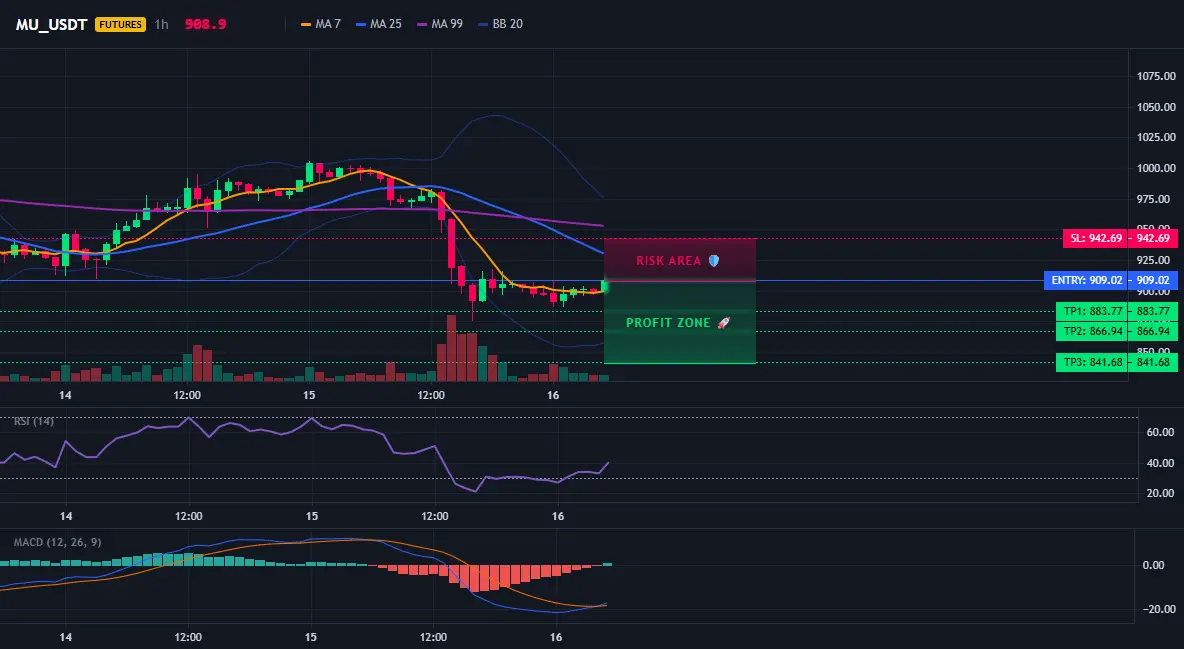This screenshot has height=649, width=1184.
Task: Toggle the MA 25 legend entry
Action: pos(379,24)
